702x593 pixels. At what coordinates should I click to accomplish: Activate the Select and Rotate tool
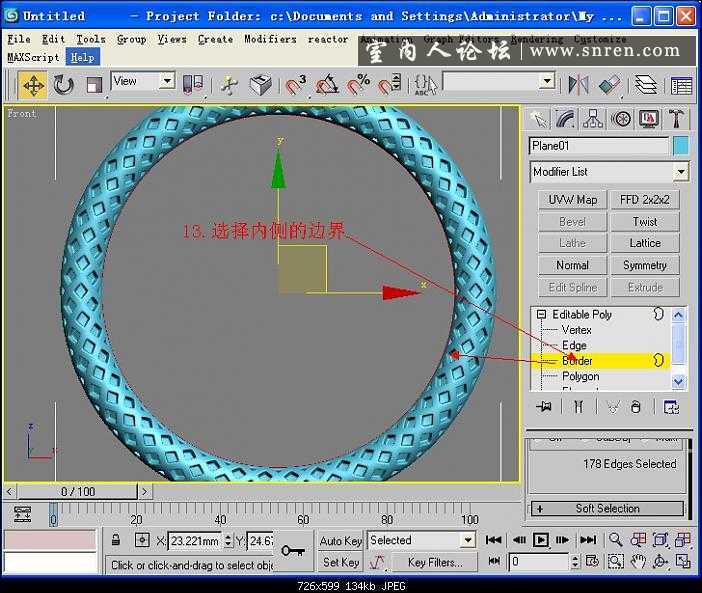(63, 85)
